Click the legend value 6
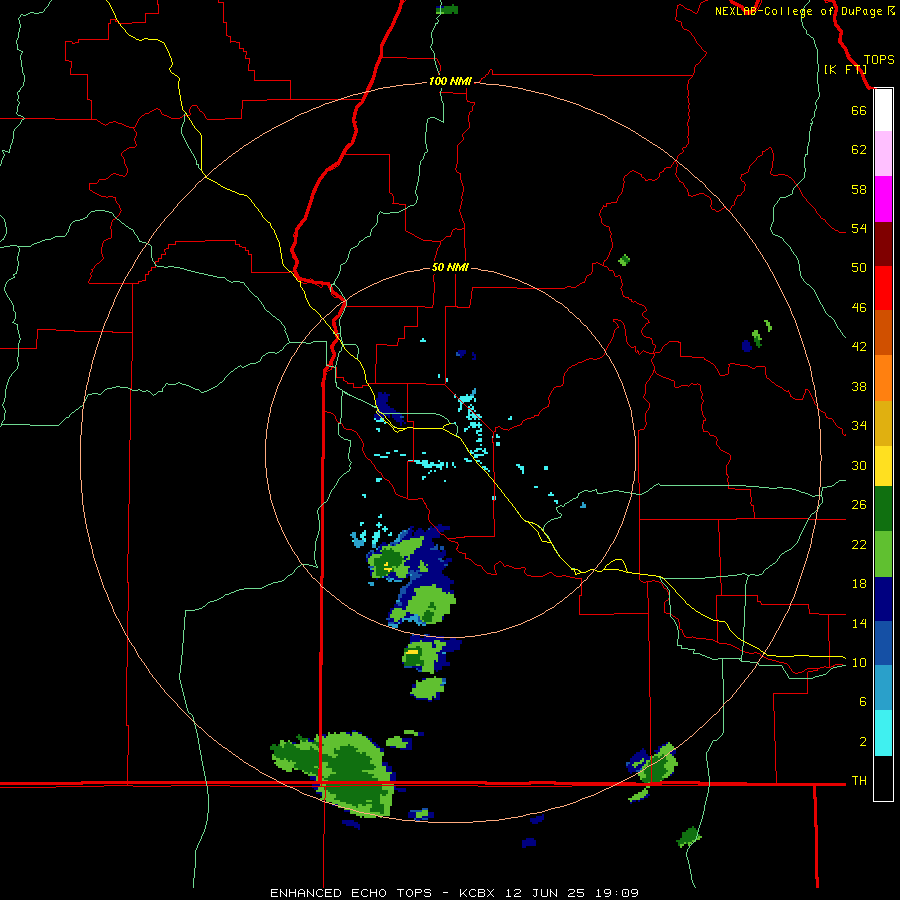The image size is (900, 900). click(863, 701)
